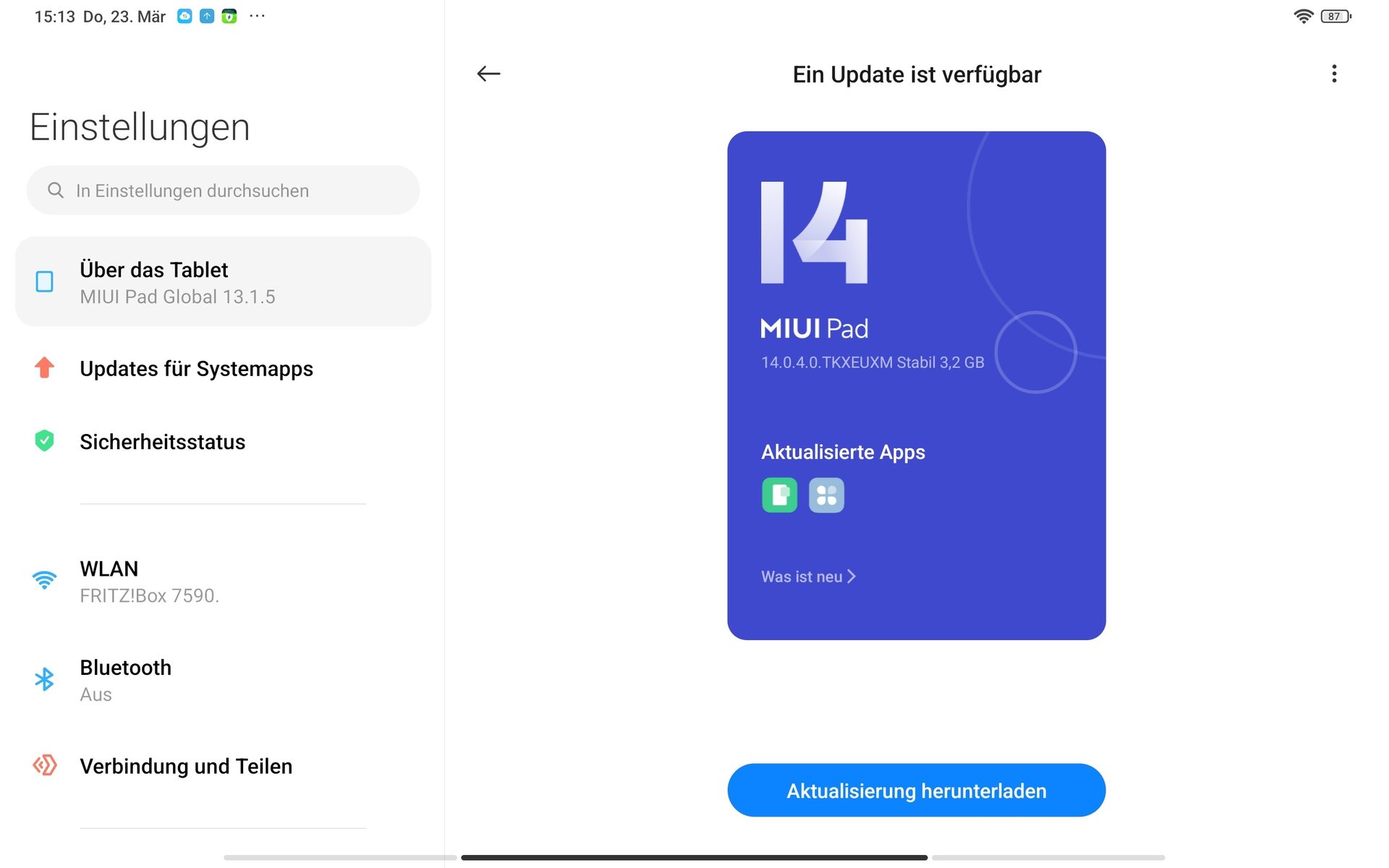Tap the status bar notification dots
This screenshot has height=868, width=1389.
tap(257, 16)
